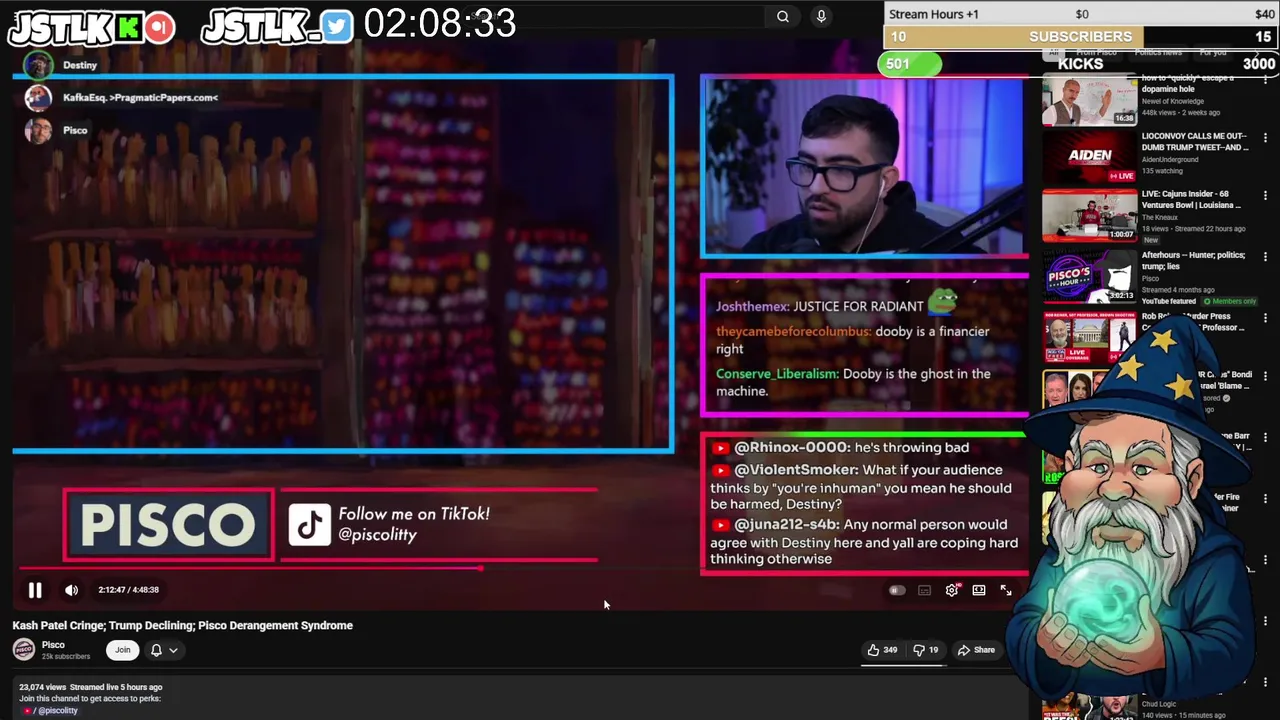This screenshot has width=1280, height=720.
Task: Open the Pisco channel avatar
Action: pos(23,650)
